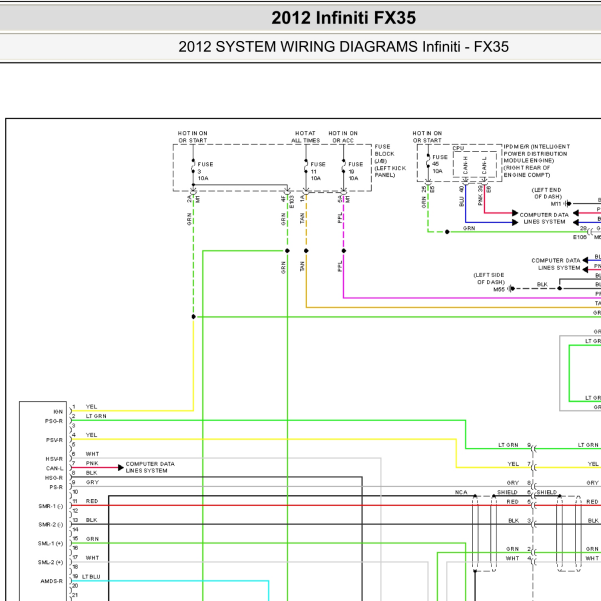Select the "PSG-R" pin label
Image resolution: width=601 pixels, height=601 pixels.
click(54, 421)
